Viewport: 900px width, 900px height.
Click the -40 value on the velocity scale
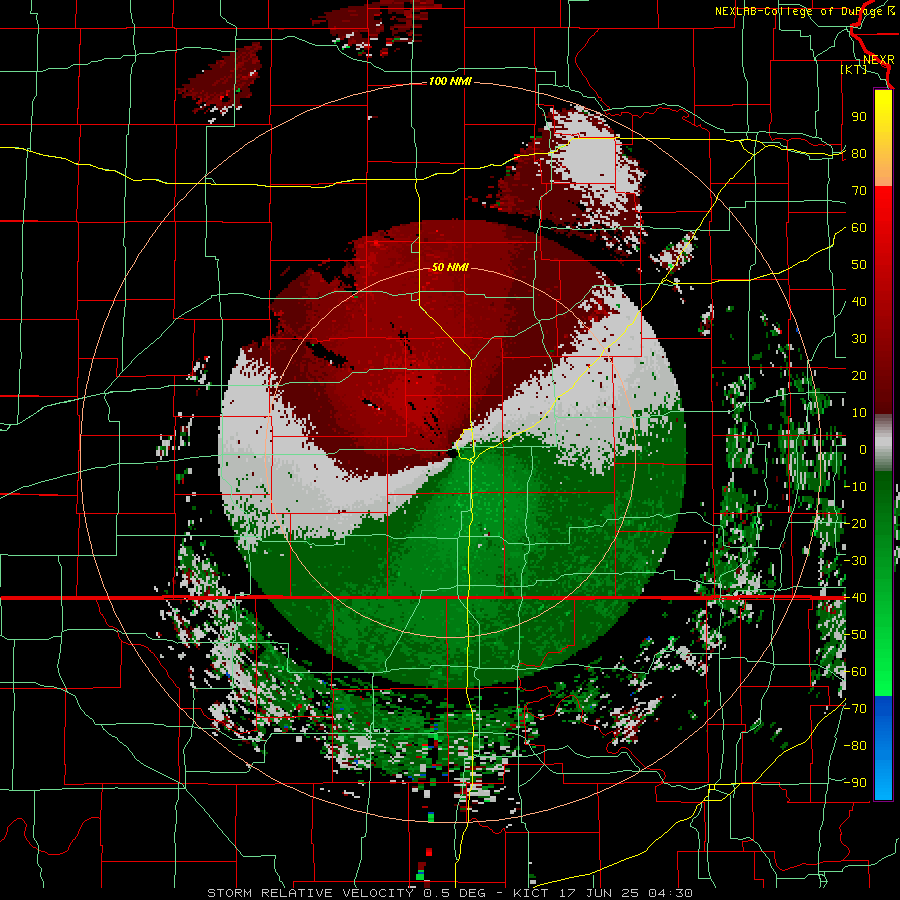[x=855, y=598]
